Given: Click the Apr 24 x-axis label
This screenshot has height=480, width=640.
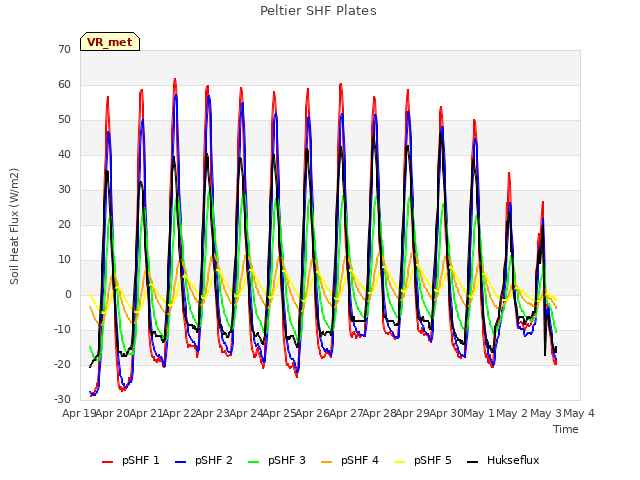Looking at the screenshot, I should click(246, 413).
